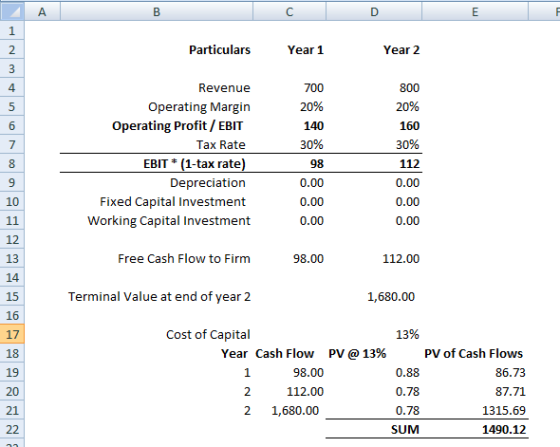Select cash flow 1,680.00 in row 21
This screenshot has width=560, height=447.
pyautogui.click(x=295, y=411)
